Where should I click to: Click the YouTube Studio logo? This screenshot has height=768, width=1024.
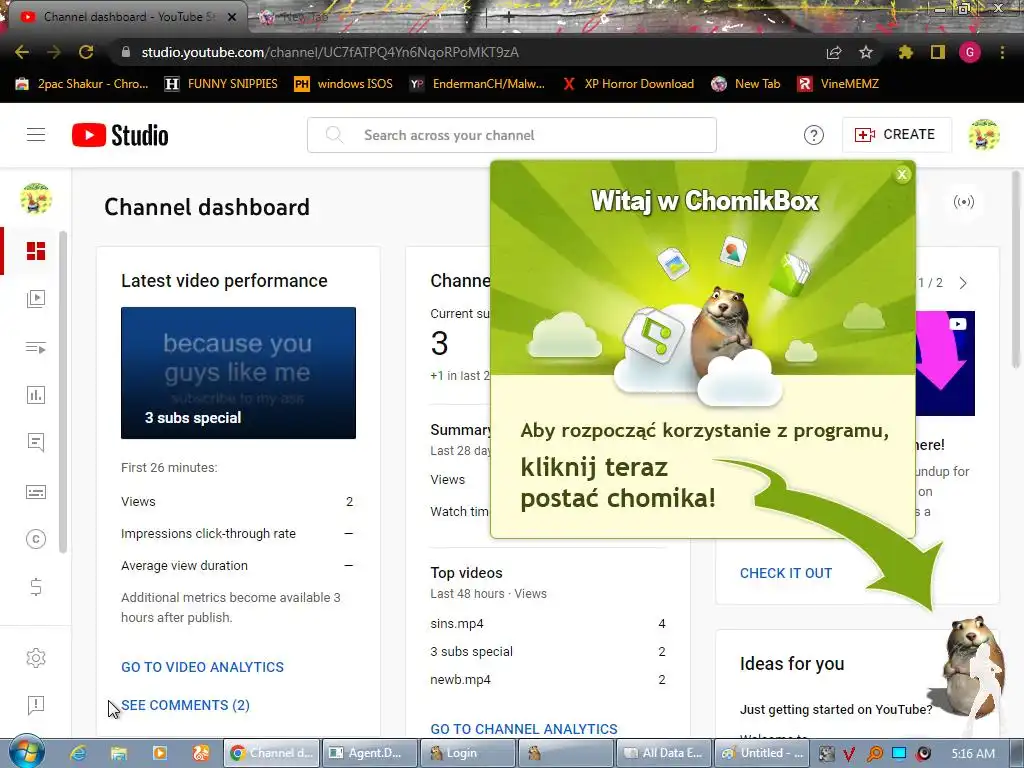pos(120,135)
